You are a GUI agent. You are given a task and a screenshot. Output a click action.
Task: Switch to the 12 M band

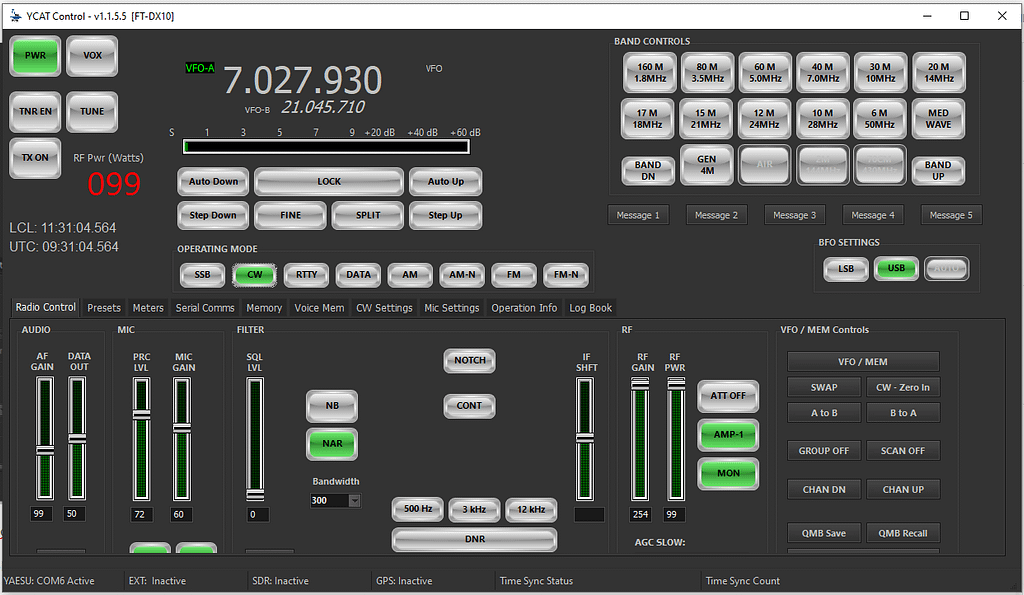(x=764, y=119)
